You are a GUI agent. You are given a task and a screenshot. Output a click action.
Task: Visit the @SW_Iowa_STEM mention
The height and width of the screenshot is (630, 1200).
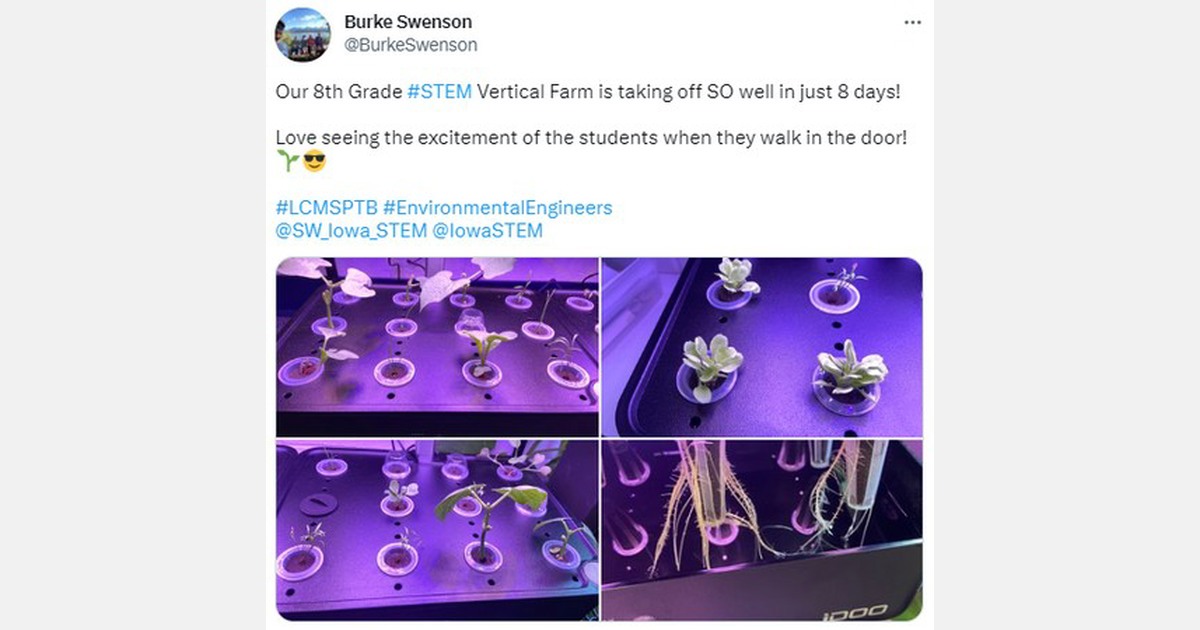[350, 231]
